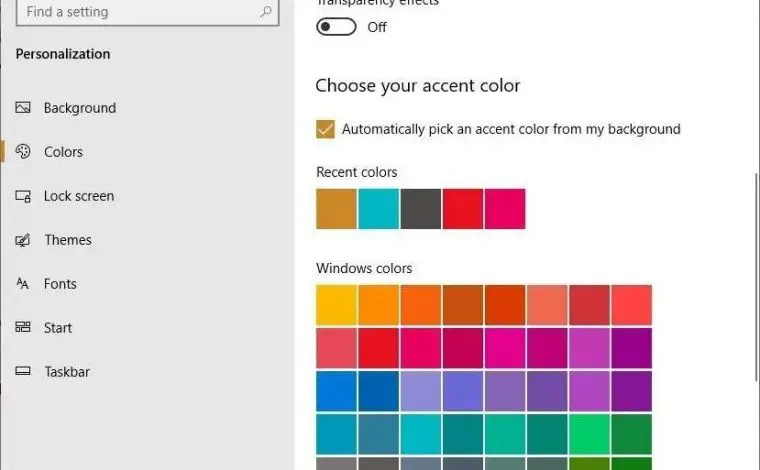
Task: Click the Lock screen monitor icon
Action: pos(23,196)
